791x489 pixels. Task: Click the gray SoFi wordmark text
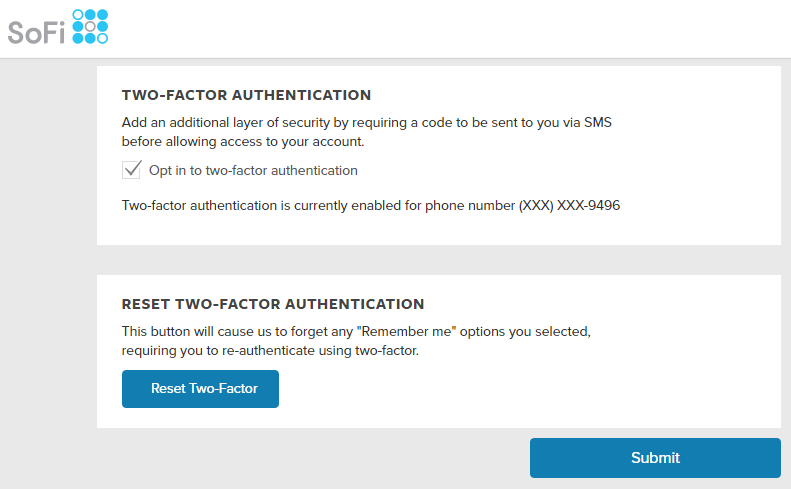[x=36, y=33]
